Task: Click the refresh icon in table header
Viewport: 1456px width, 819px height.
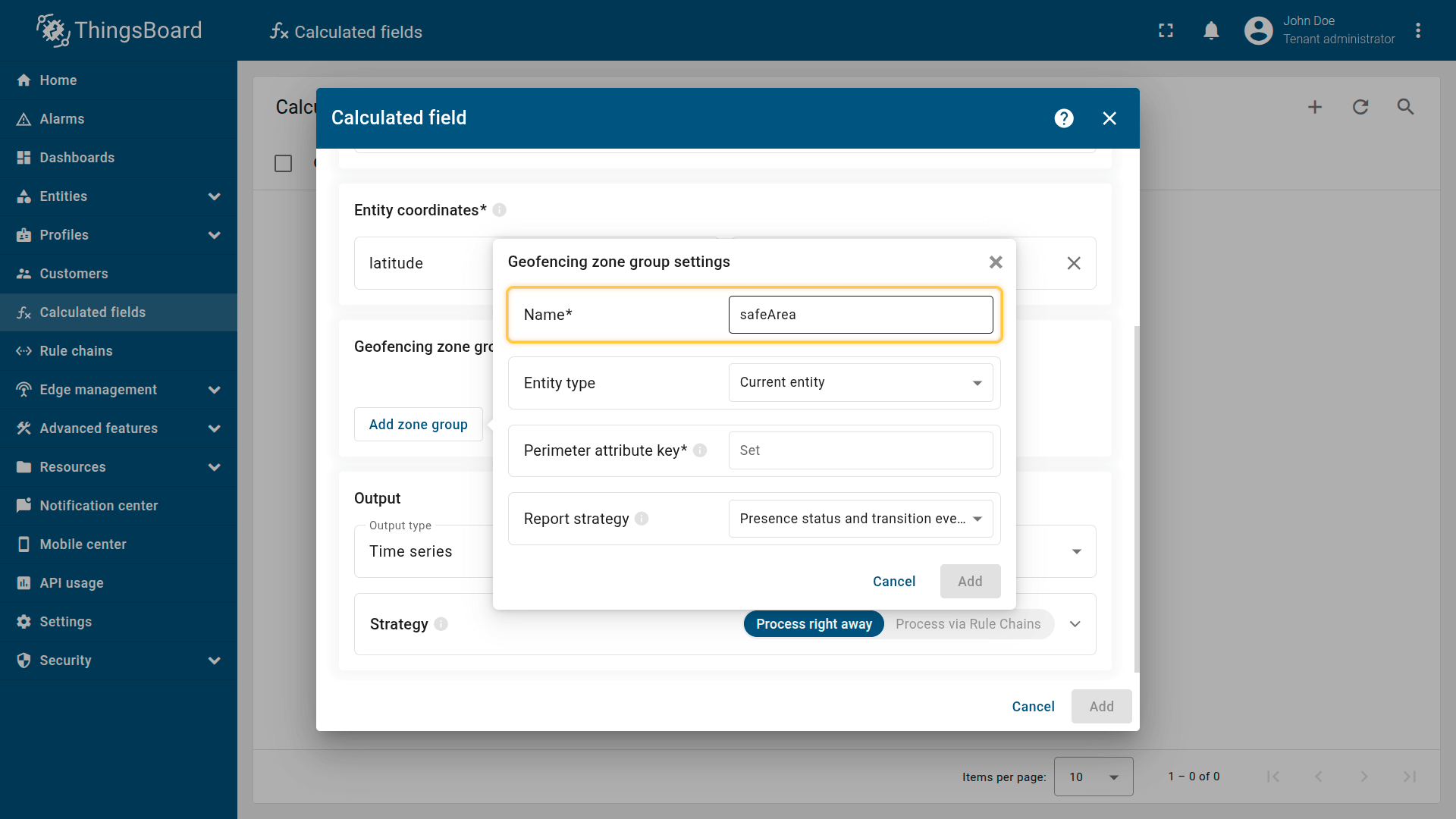Action: point(1360,107)
